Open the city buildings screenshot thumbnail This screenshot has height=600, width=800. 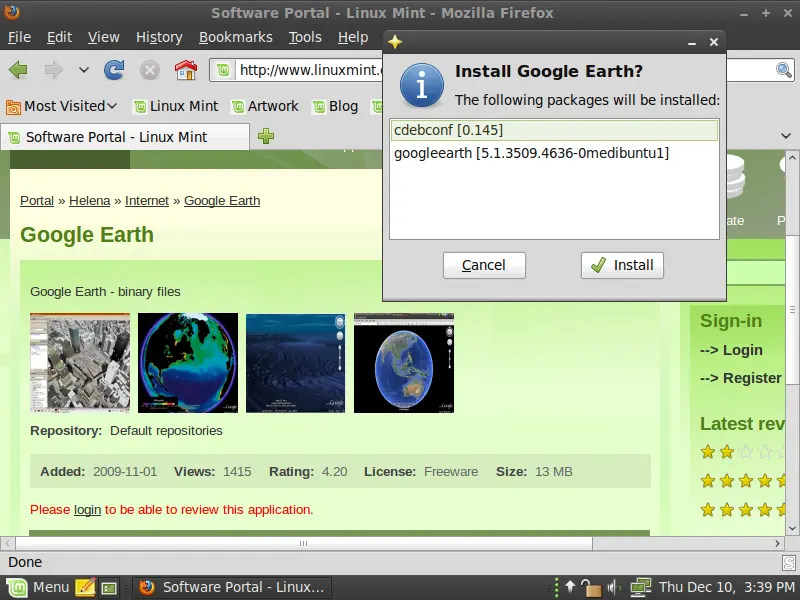tap(80, 363)
